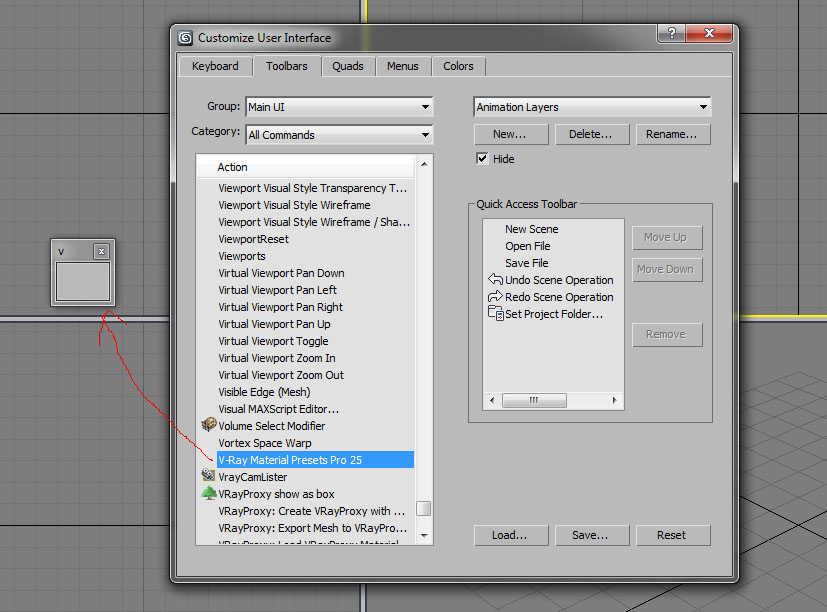Go to the Colors tab

[x=458, y=66]
